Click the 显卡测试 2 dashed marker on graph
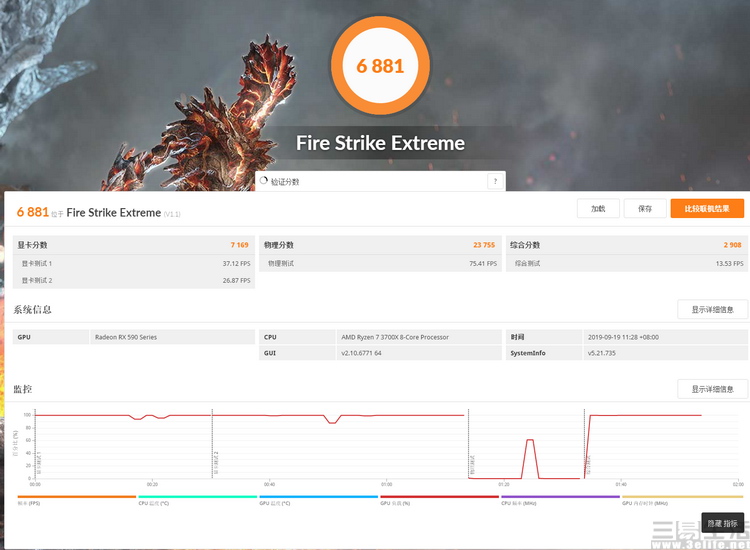Image resolution: width=750 pixels, height=550 pixels. tap(212, 443)
